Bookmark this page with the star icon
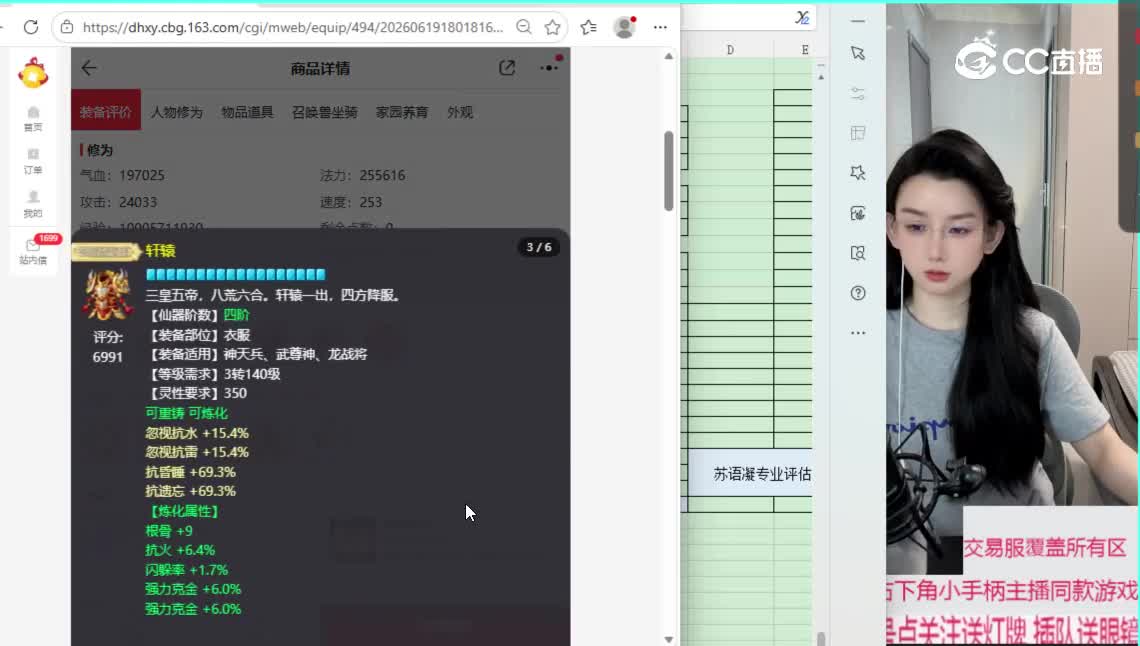Screen dimensions: 1140x646 553,28
